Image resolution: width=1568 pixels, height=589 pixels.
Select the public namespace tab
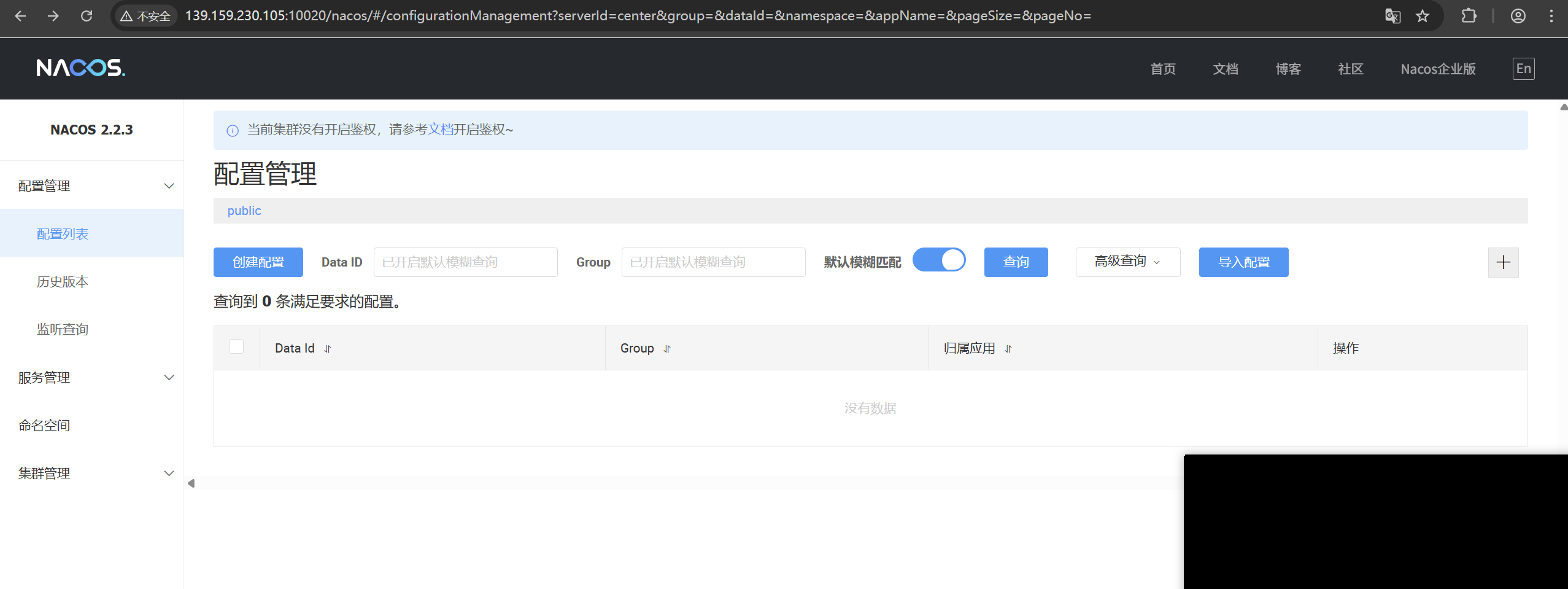(x=244, y=211)
